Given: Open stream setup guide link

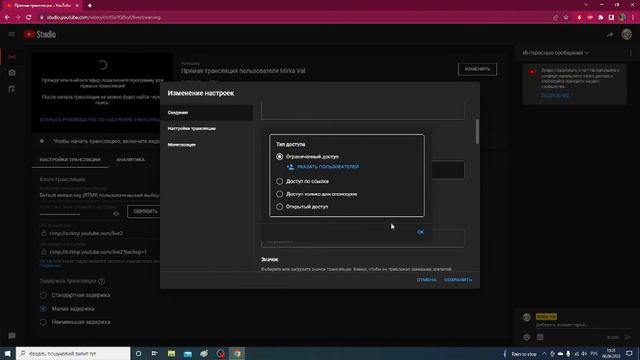Looking at the screenshot, I should [100, 120].
